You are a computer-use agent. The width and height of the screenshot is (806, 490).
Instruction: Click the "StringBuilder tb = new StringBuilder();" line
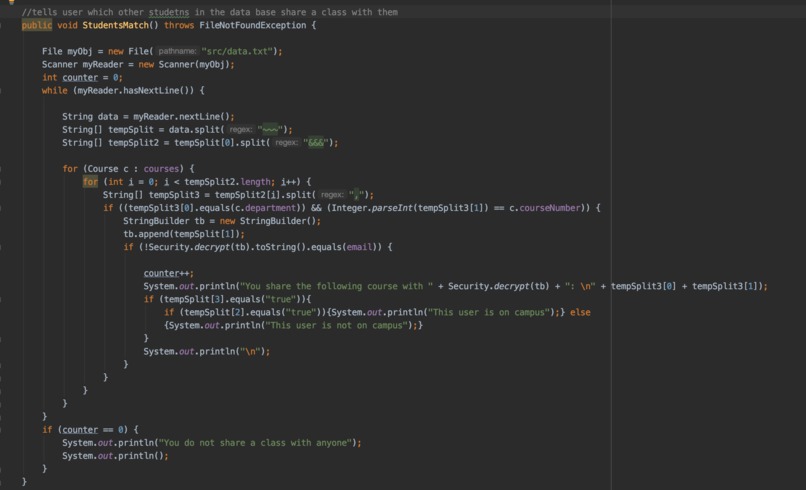click(222, 221)
